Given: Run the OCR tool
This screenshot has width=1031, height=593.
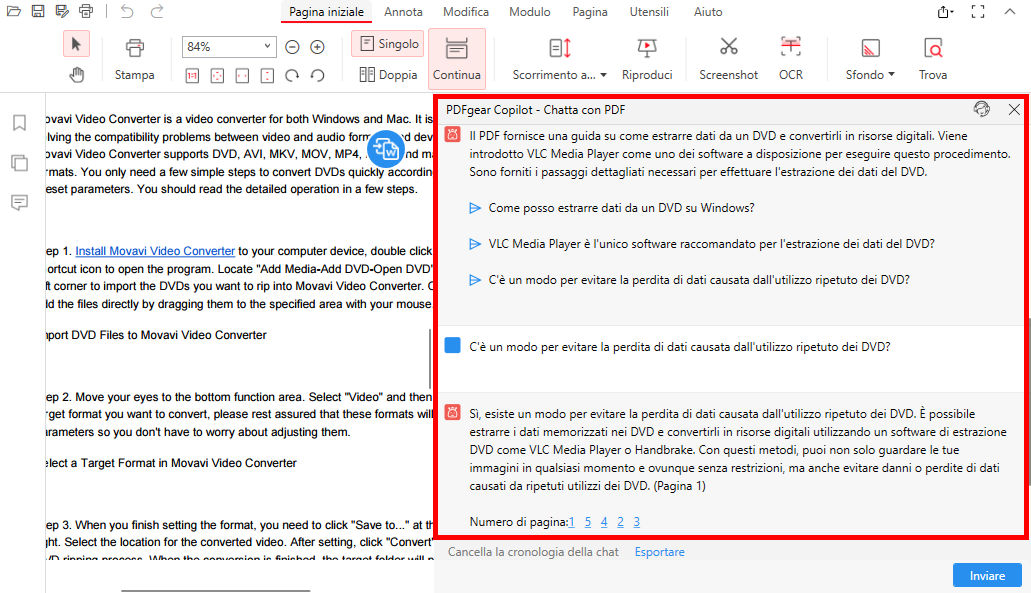Looking at the screenshot, I should tap(790, 59).
